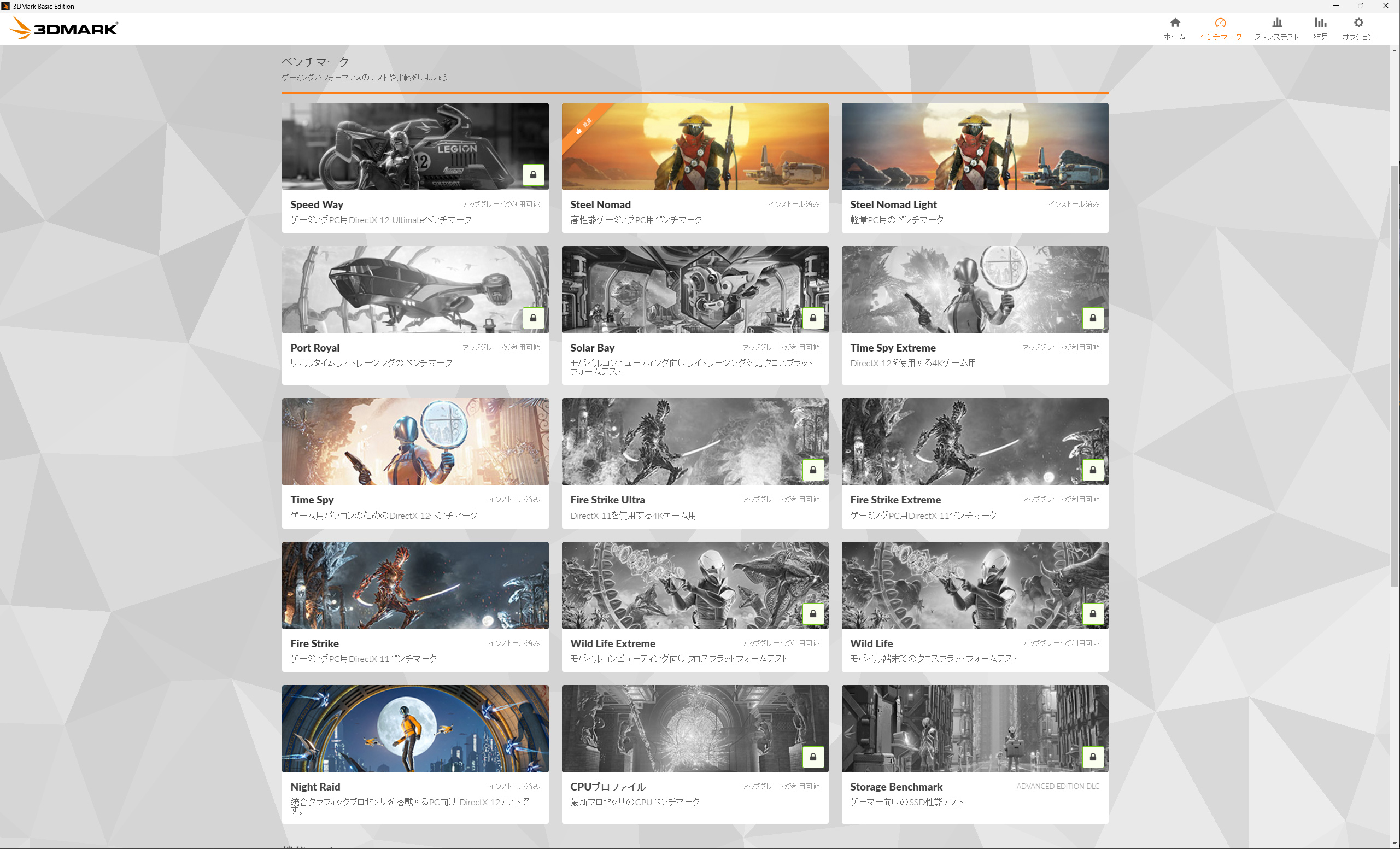Open the Stress Test section icon

(x=1276, y=23)
